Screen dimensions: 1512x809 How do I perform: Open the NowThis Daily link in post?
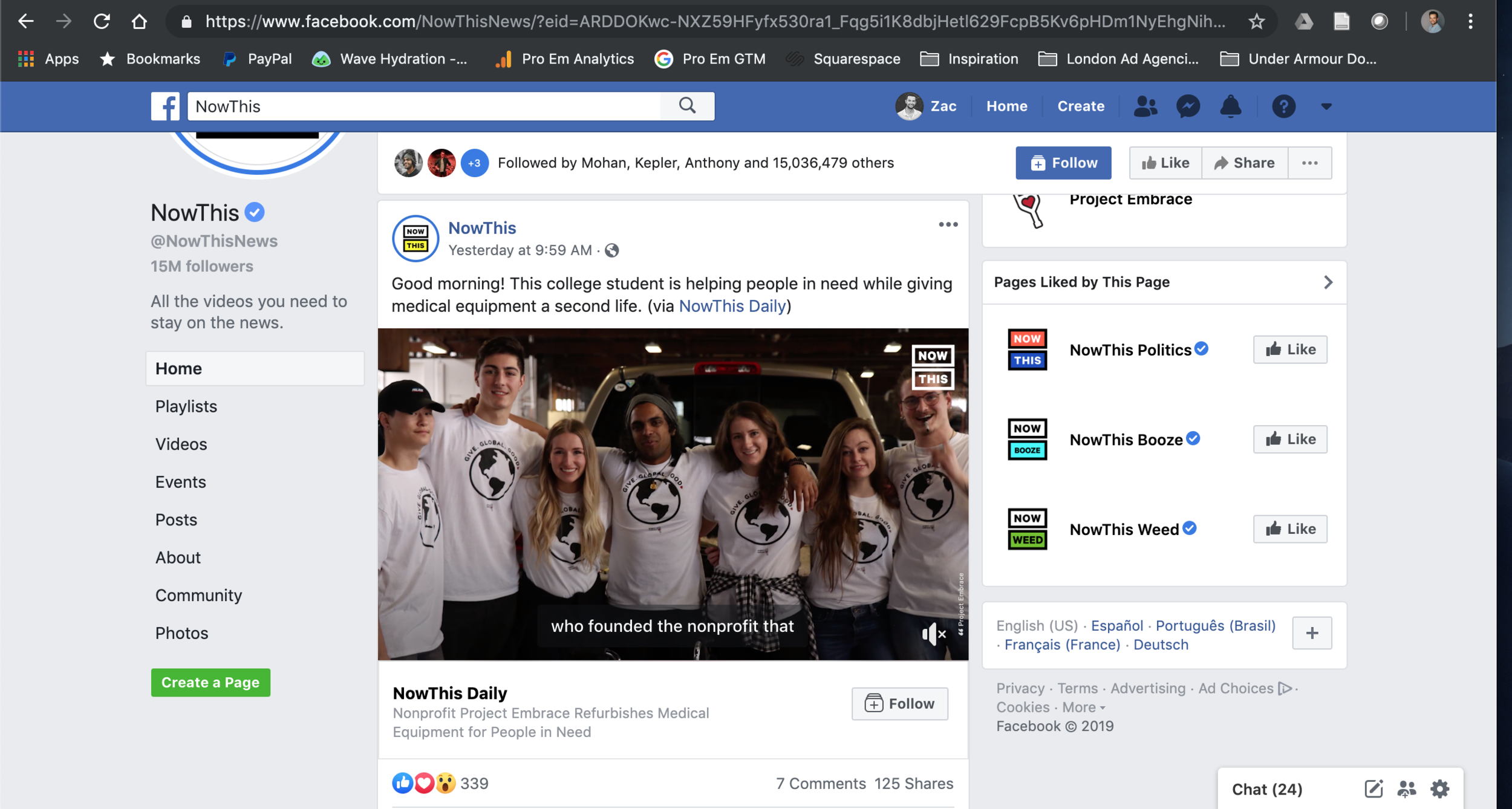tap(732, 306)
